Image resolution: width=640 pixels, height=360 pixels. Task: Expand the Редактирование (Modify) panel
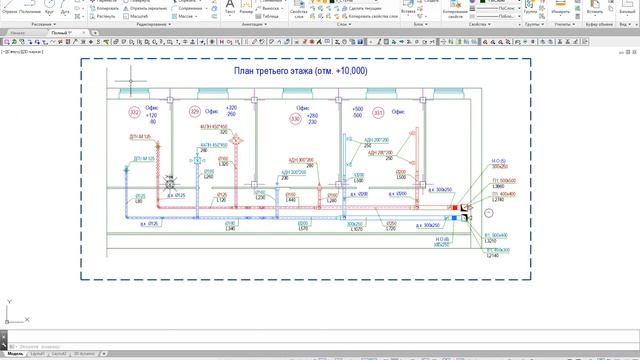coord(153,24)
